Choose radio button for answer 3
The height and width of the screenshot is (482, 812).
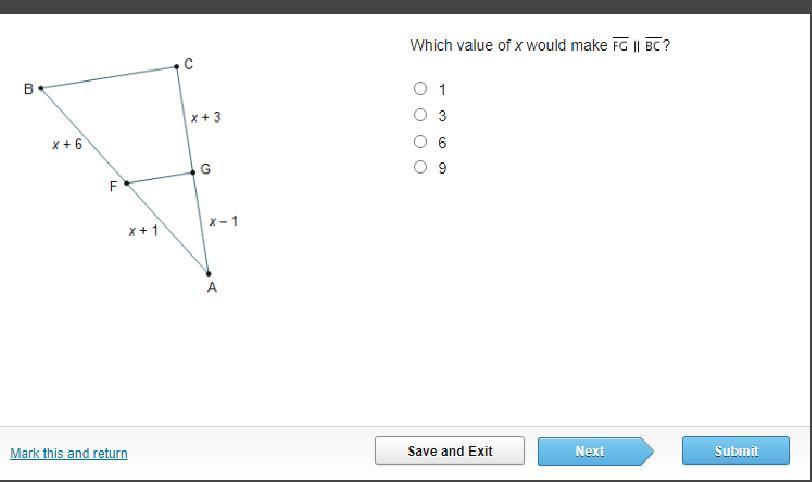point(421,115)
